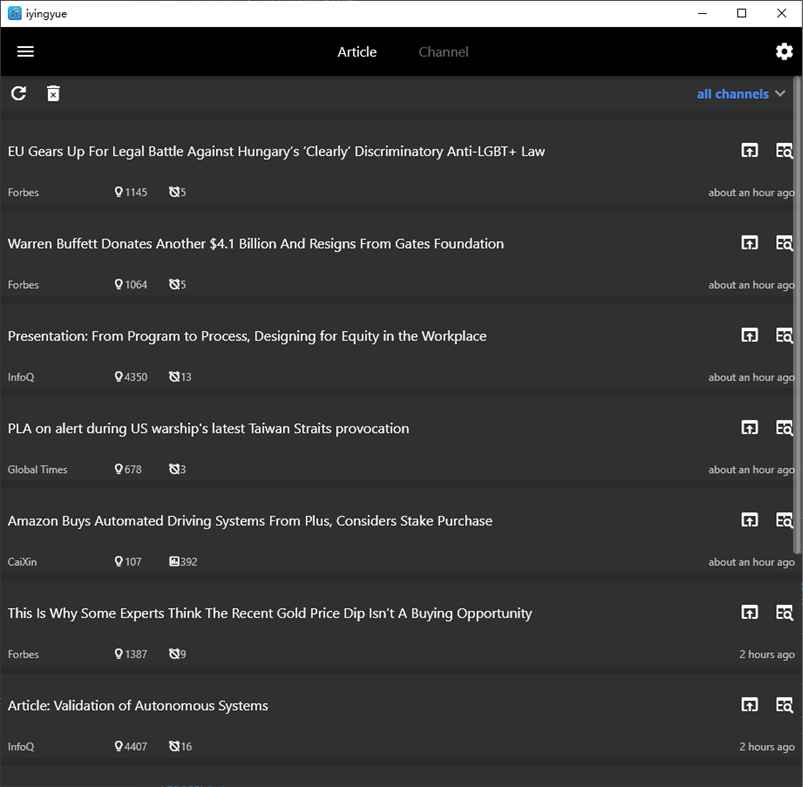Click the 4350 word count icon
Screen dimensions: 803x787
pyautogui.click(x=119, y=377)
